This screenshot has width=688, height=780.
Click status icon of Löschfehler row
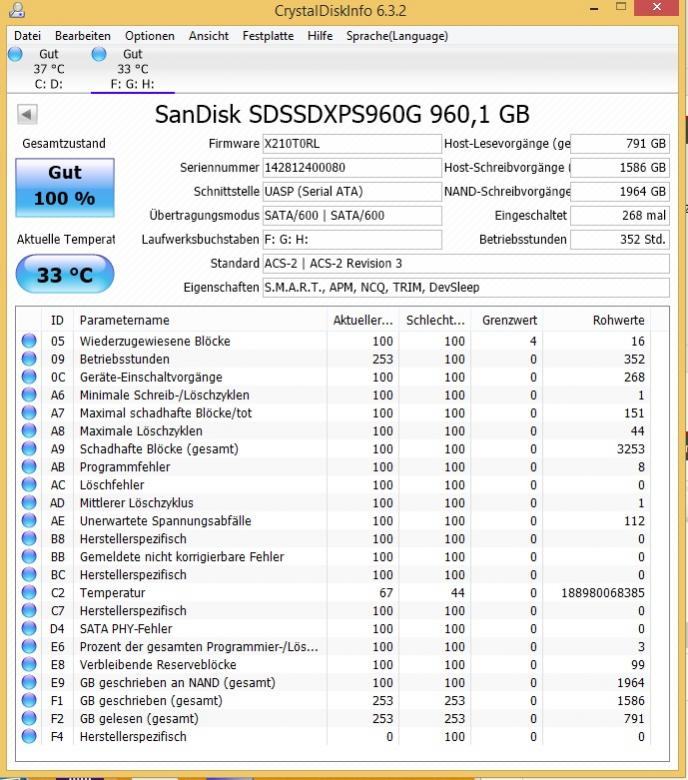point(29,485)
